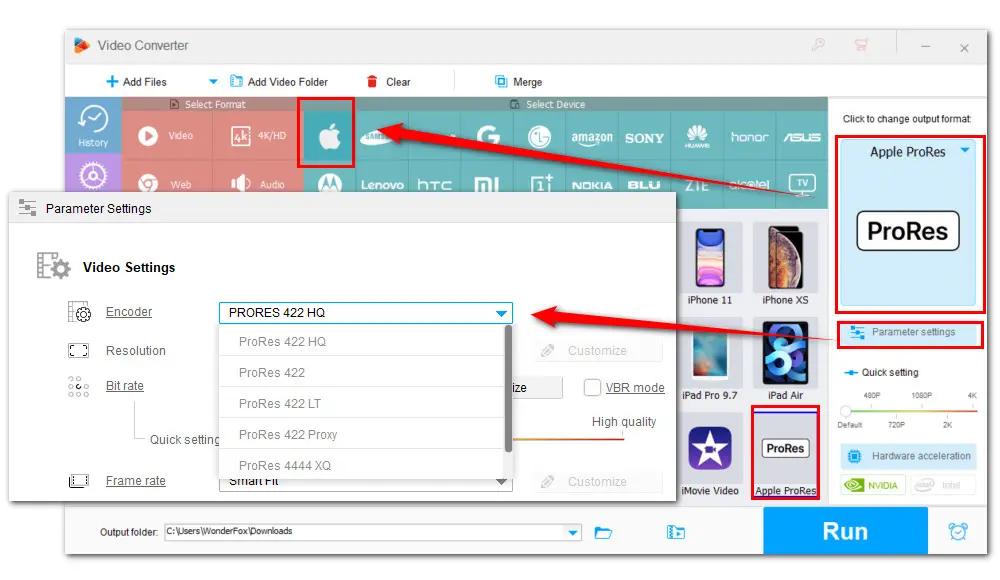Open the Encoder PRORES 422 HQ dropdown

tap(365, 313)
